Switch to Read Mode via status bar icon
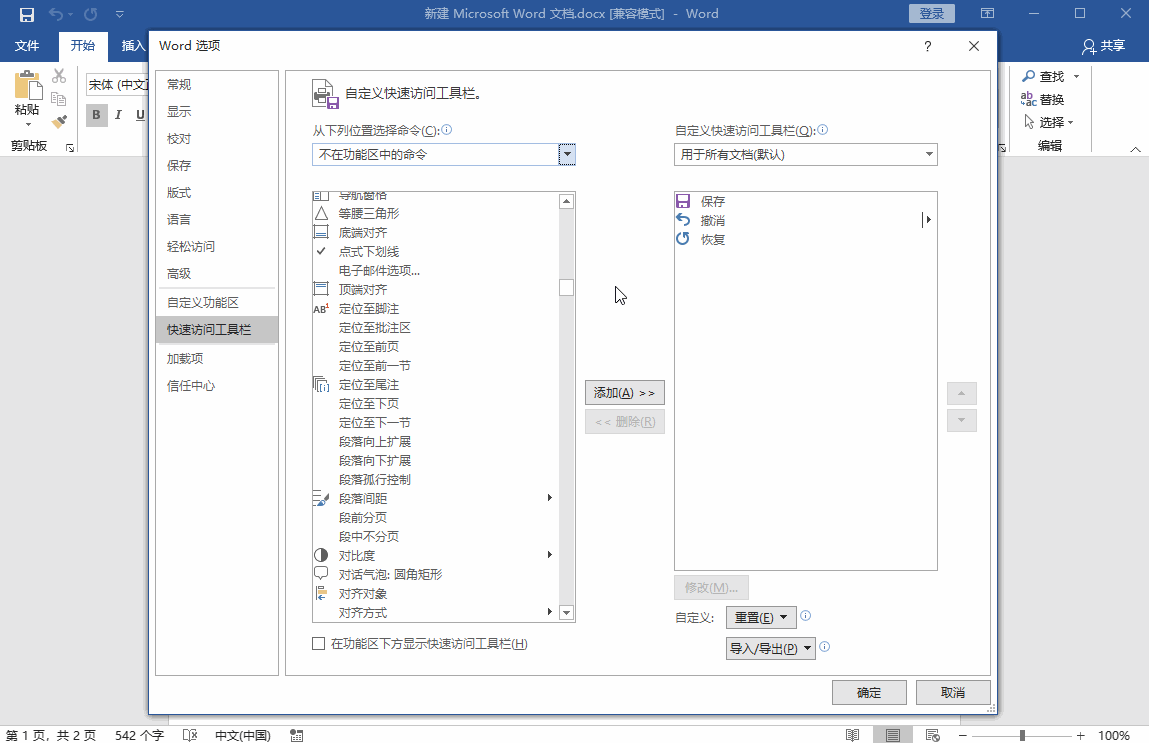The height and width of the screenshot is (743, 1149). (x=853, y=734)
